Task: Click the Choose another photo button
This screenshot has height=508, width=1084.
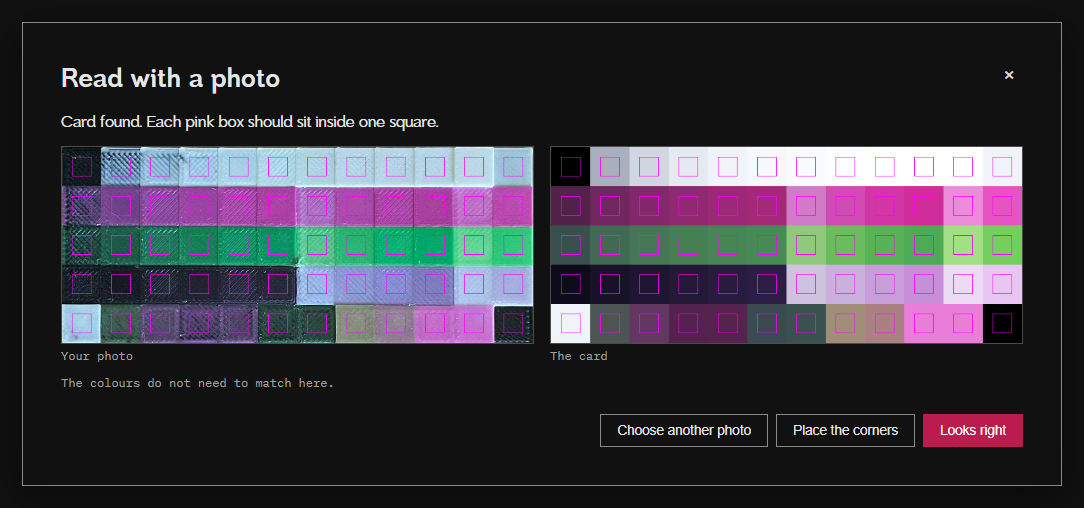Action: (684, 431)
